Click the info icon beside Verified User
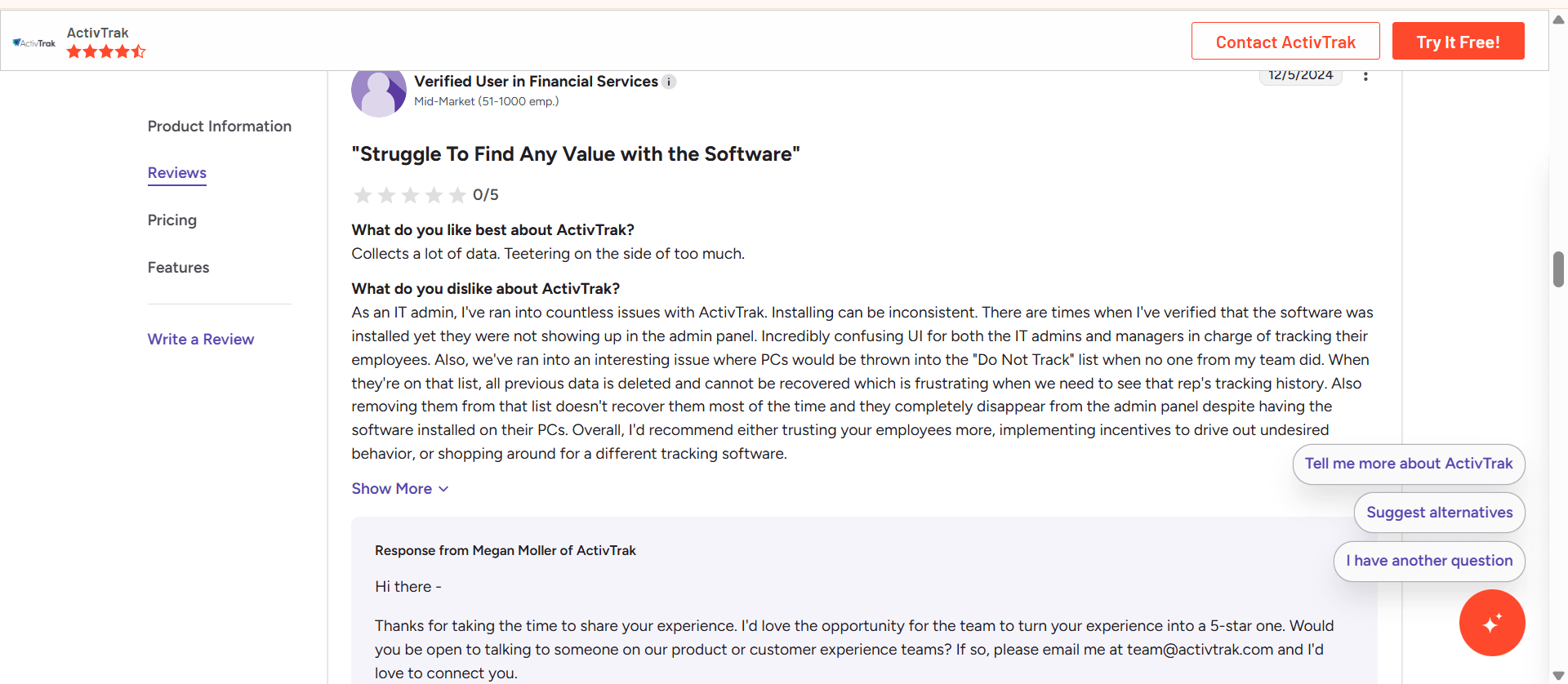 point(669,82)
